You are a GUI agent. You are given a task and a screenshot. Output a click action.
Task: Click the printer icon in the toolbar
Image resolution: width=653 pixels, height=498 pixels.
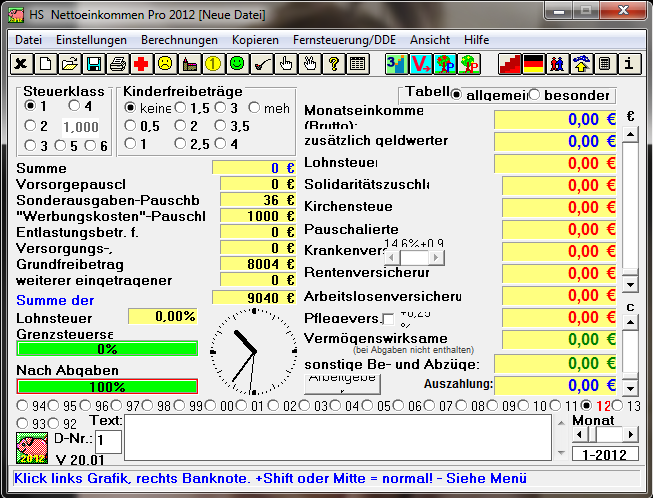pyautogui.click(x=118, y=64)
